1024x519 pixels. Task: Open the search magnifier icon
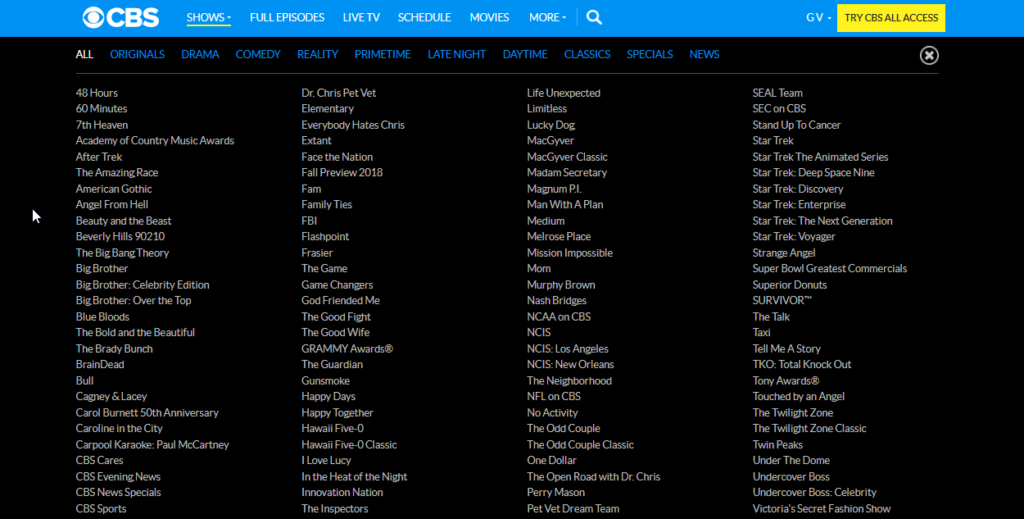[594, 18]
